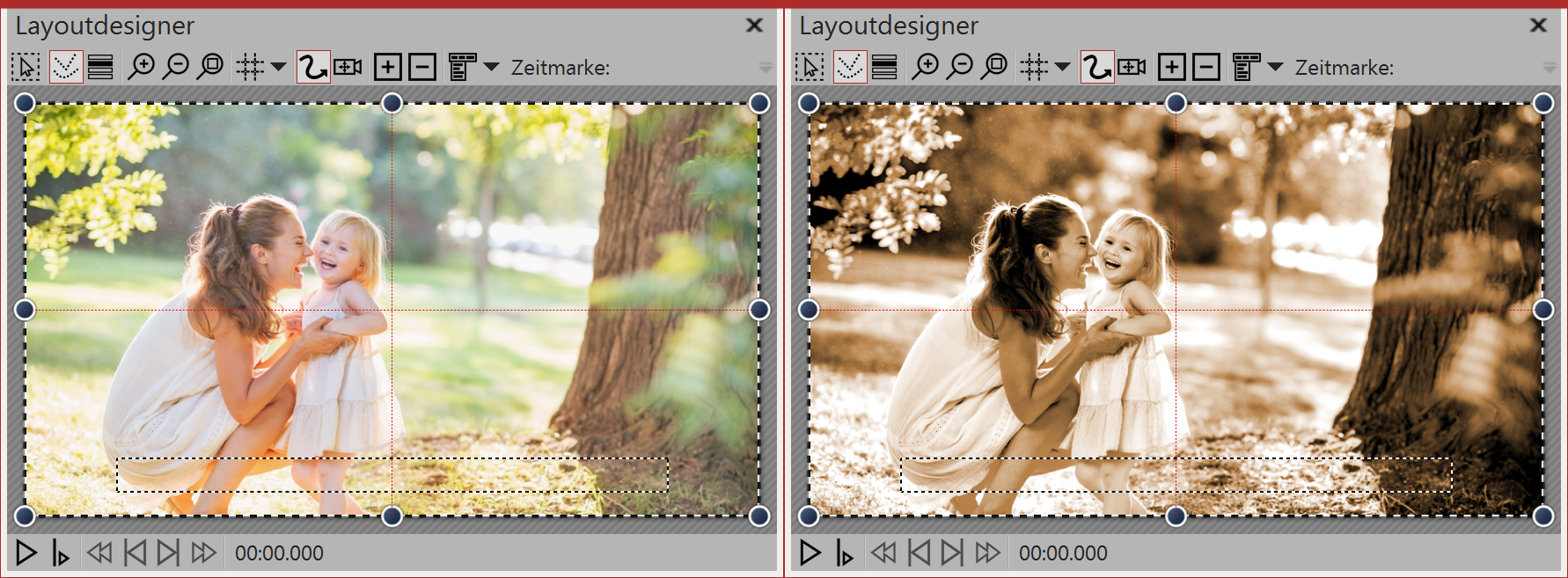Expand Zeitmarke dropdown in right Layoutdesigner
Viewport: 1568px width, 578px height.
(1550, 68)
